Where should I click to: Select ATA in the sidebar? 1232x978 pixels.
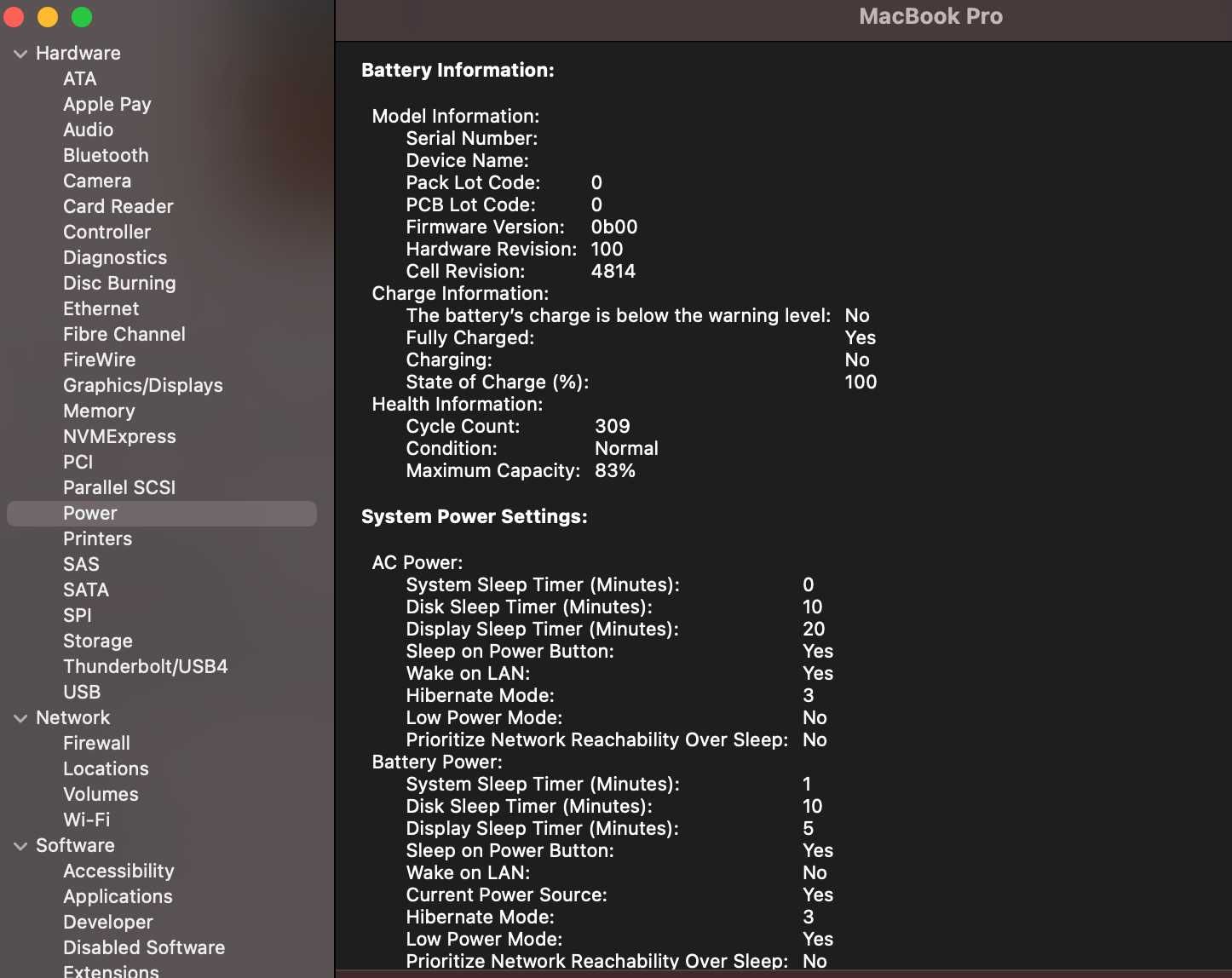coord(79,78)
